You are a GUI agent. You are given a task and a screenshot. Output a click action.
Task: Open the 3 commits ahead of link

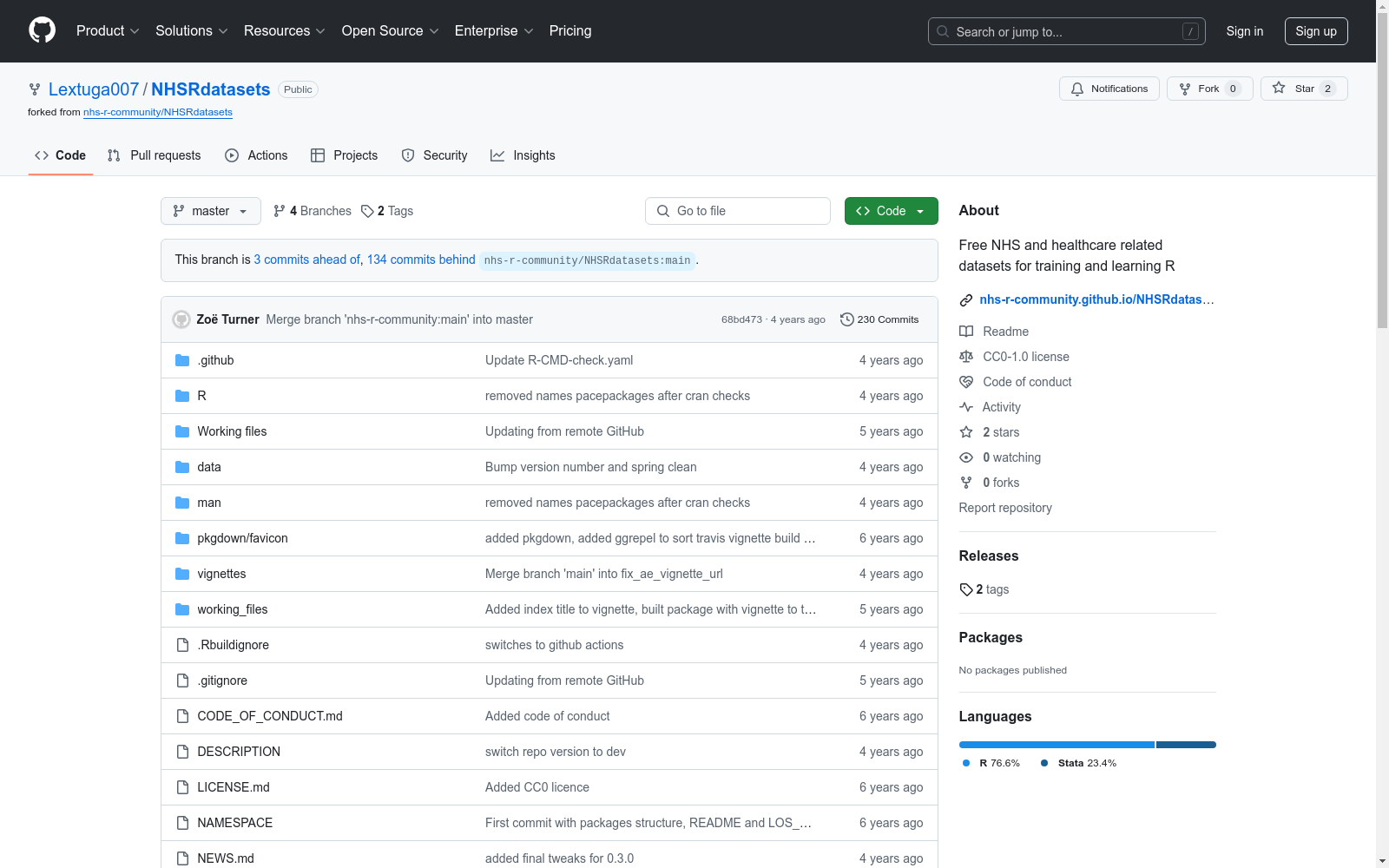[306, 260]
